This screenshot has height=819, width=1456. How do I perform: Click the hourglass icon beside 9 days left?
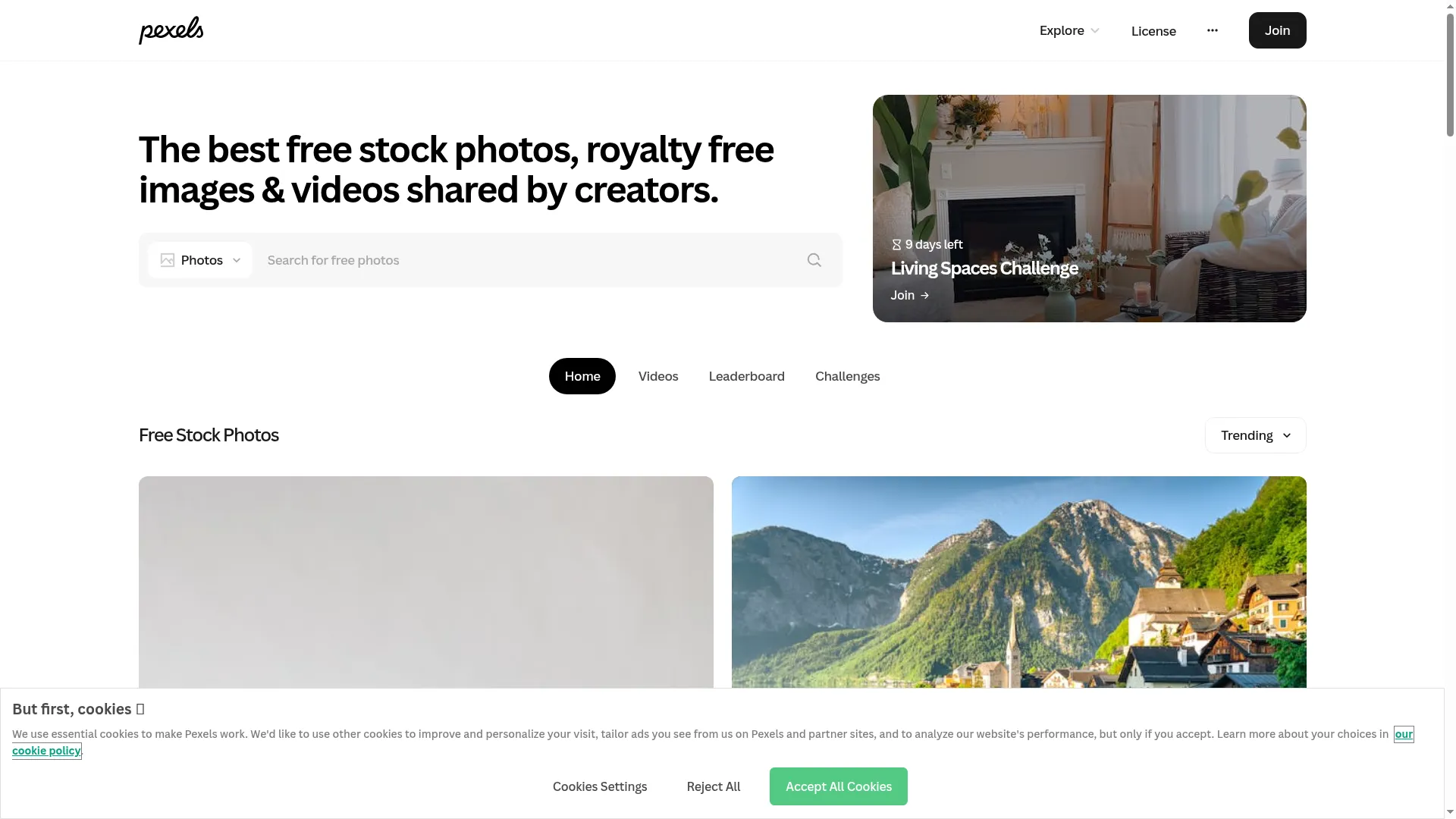point(896,244)
